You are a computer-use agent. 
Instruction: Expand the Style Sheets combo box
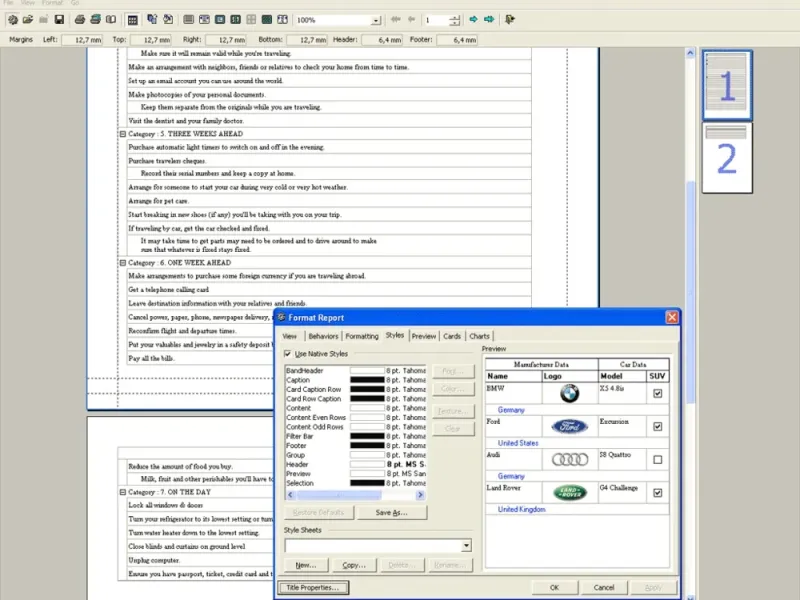[x=466, y=546]
